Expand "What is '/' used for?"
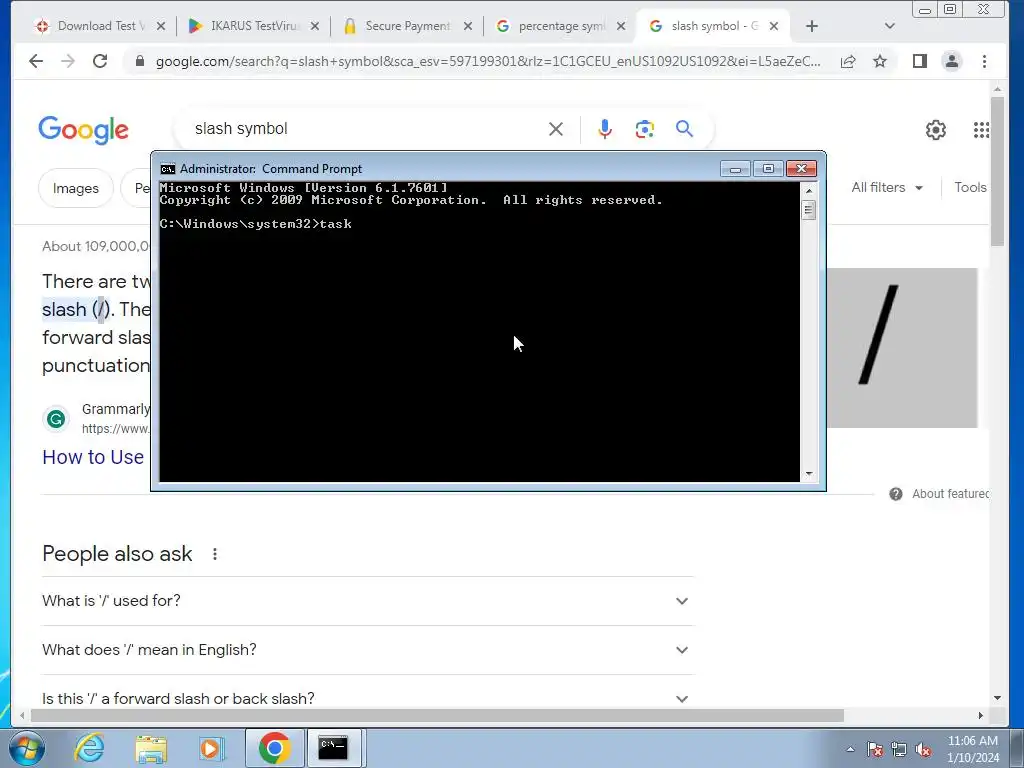Image resolution: width=1024 pixels, height=768 pixels. click(368, 601)
